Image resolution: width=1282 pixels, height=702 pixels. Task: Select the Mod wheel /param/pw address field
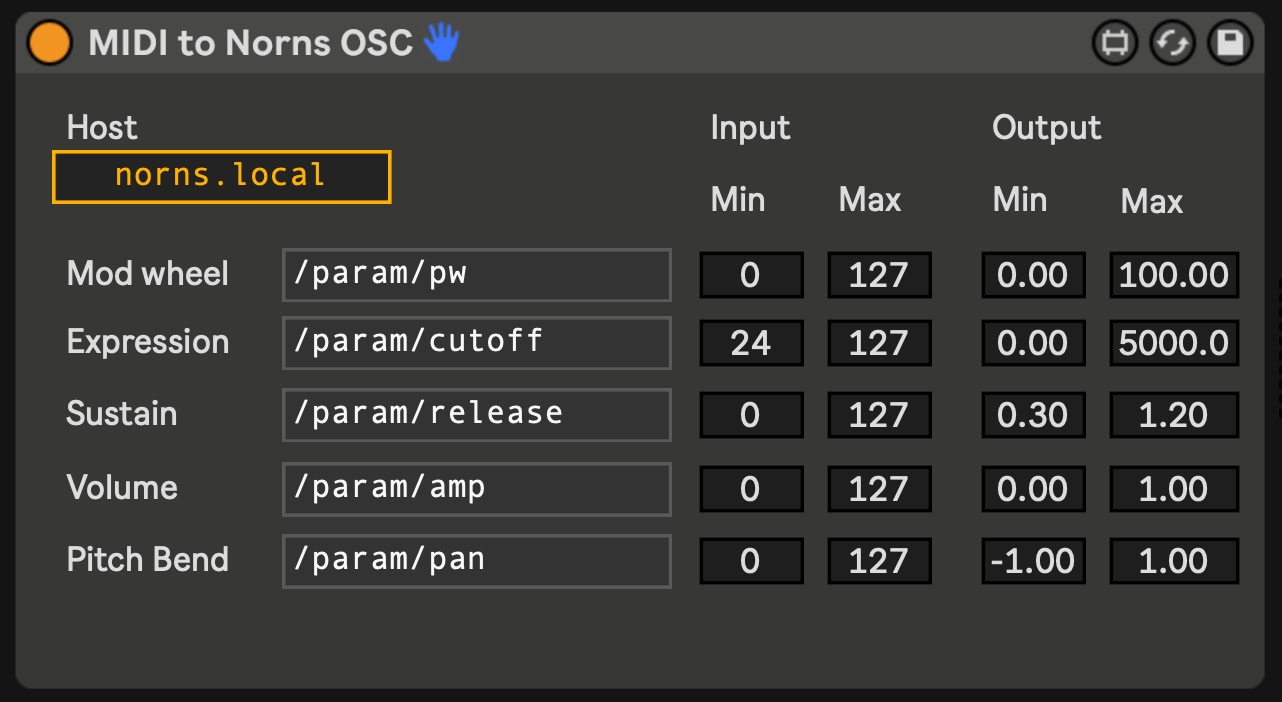click(476, 275)
